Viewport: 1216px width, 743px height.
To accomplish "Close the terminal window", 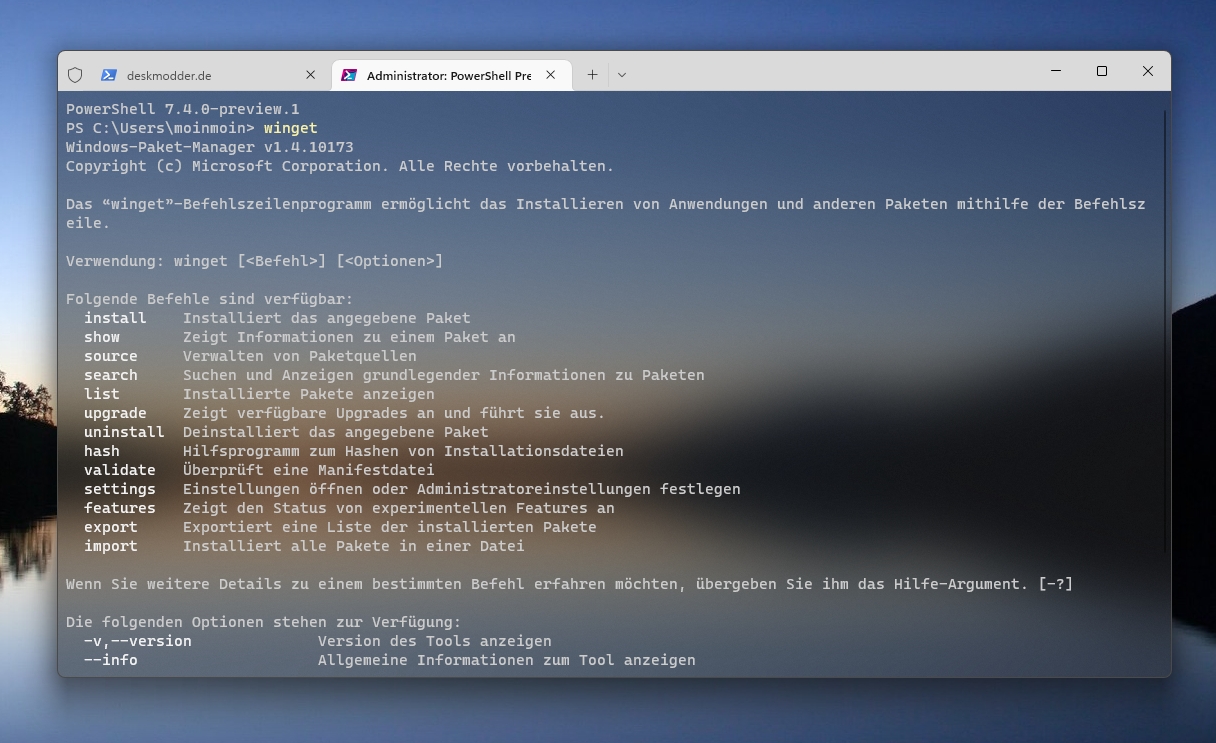I will [x=1148, y=71].
